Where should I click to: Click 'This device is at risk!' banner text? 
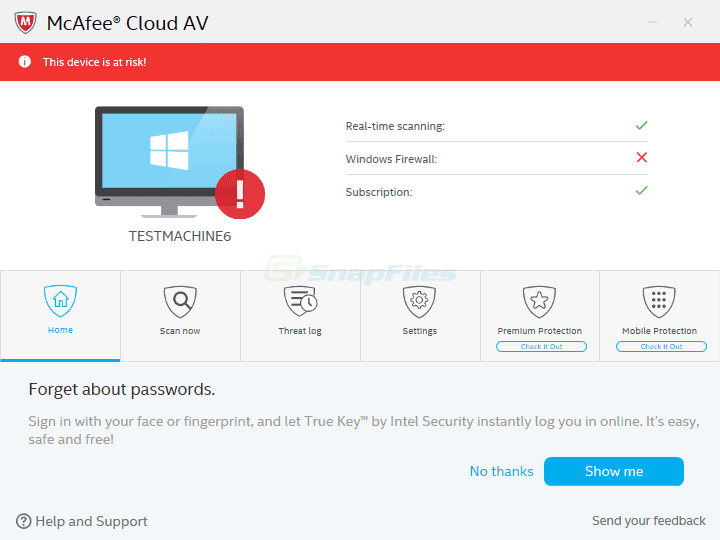point(95,62)
